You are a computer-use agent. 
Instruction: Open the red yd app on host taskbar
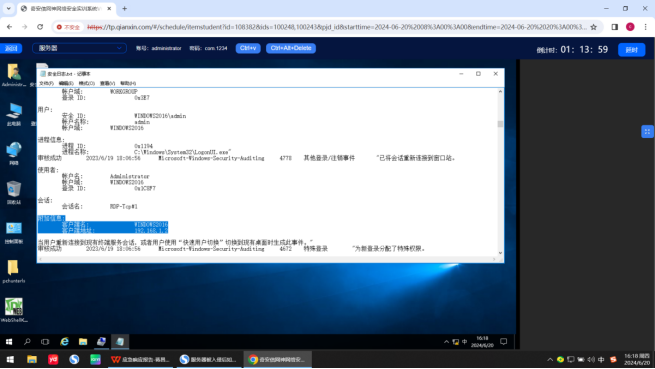pos(53,359)
